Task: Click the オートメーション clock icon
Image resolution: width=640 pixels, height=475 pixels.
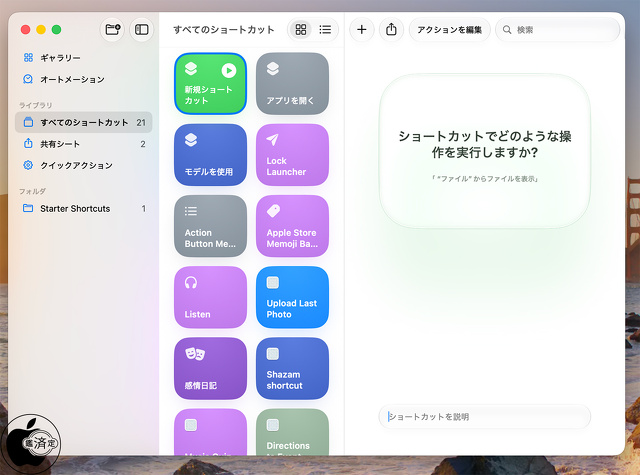Action: [x=28, y=79]
